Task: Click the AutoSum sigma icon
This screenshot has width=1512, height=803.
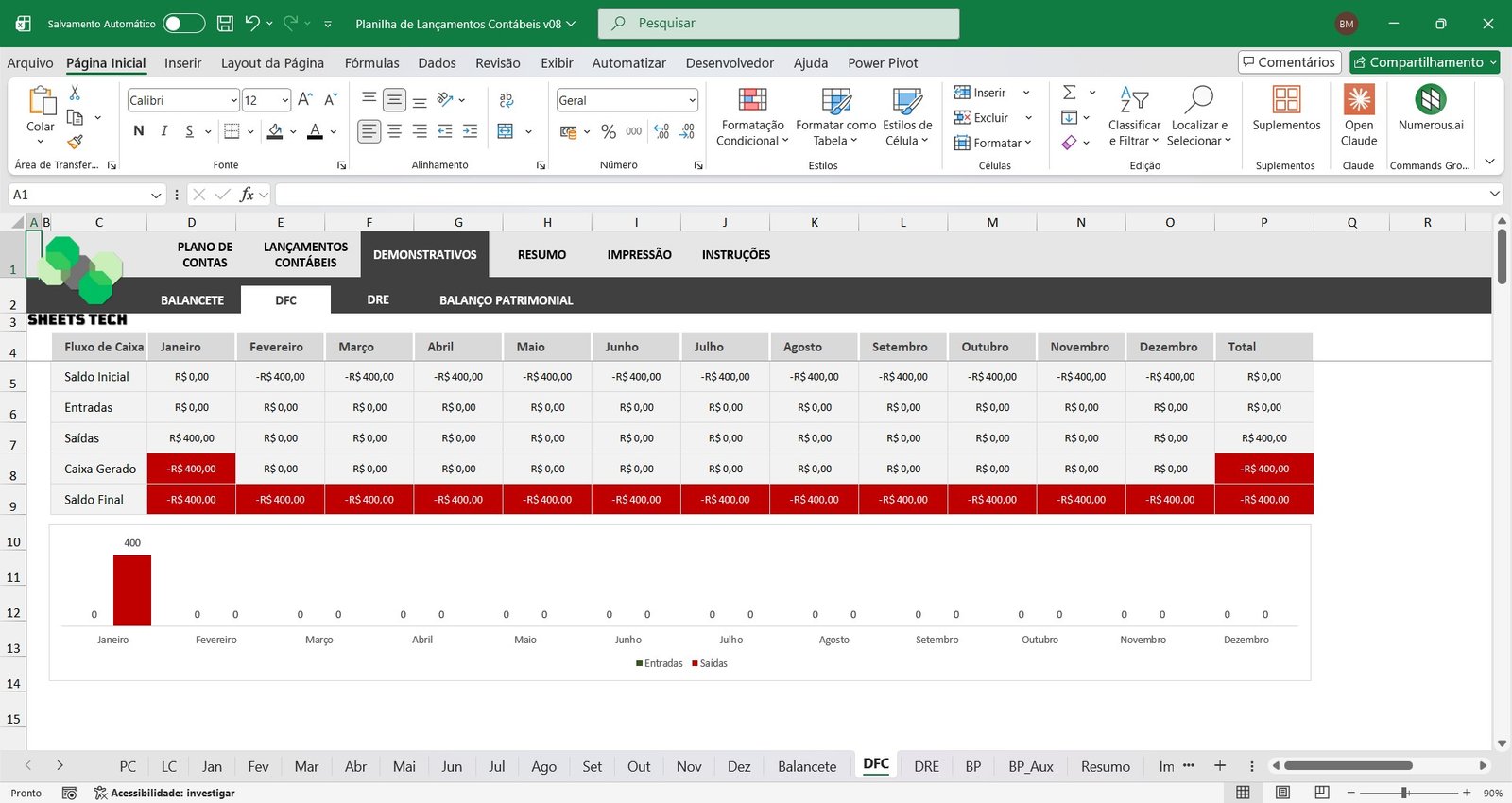Action: (1070, 93)
